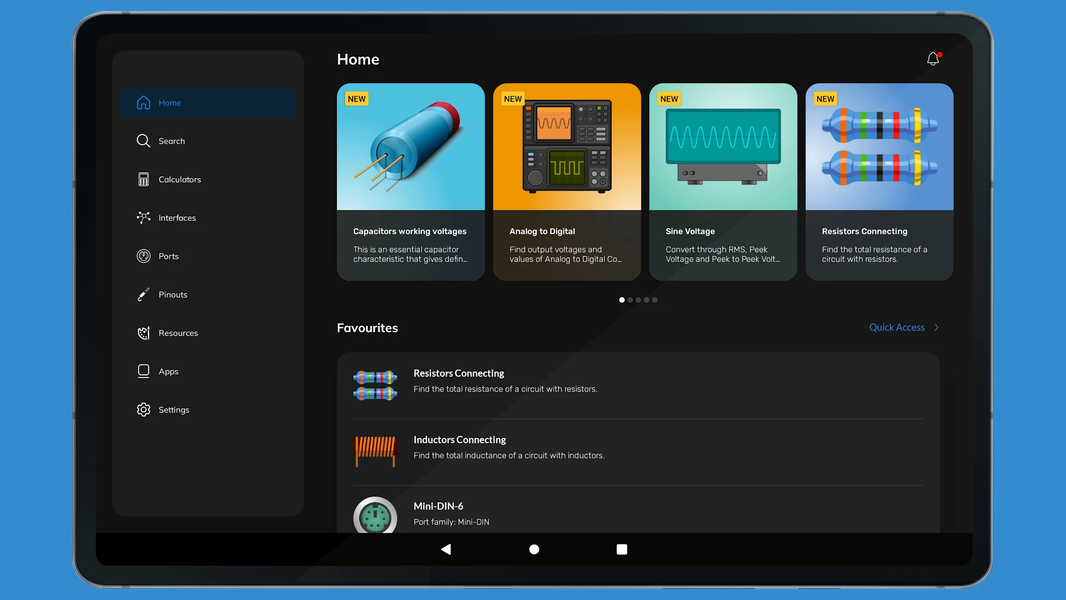The height and width of the screenshot is (600, 1066).
Task: Tap the resistor icon beside Resistors Connecting
Action: [x=375, y=384]
